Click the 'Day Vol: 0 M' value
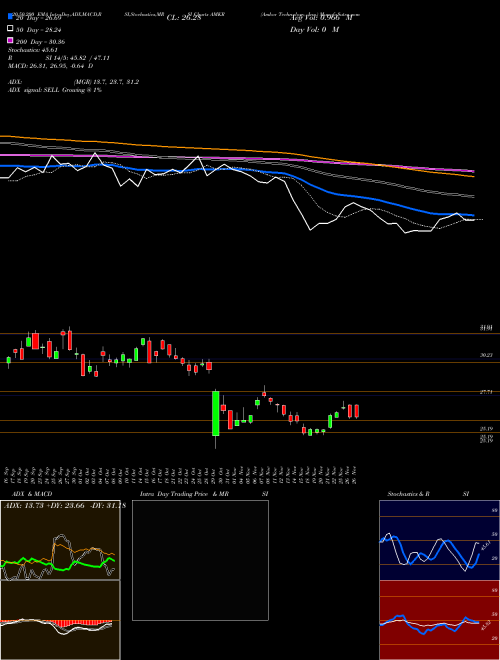This screenshot has width=500, height=660. tap(314, 29)
